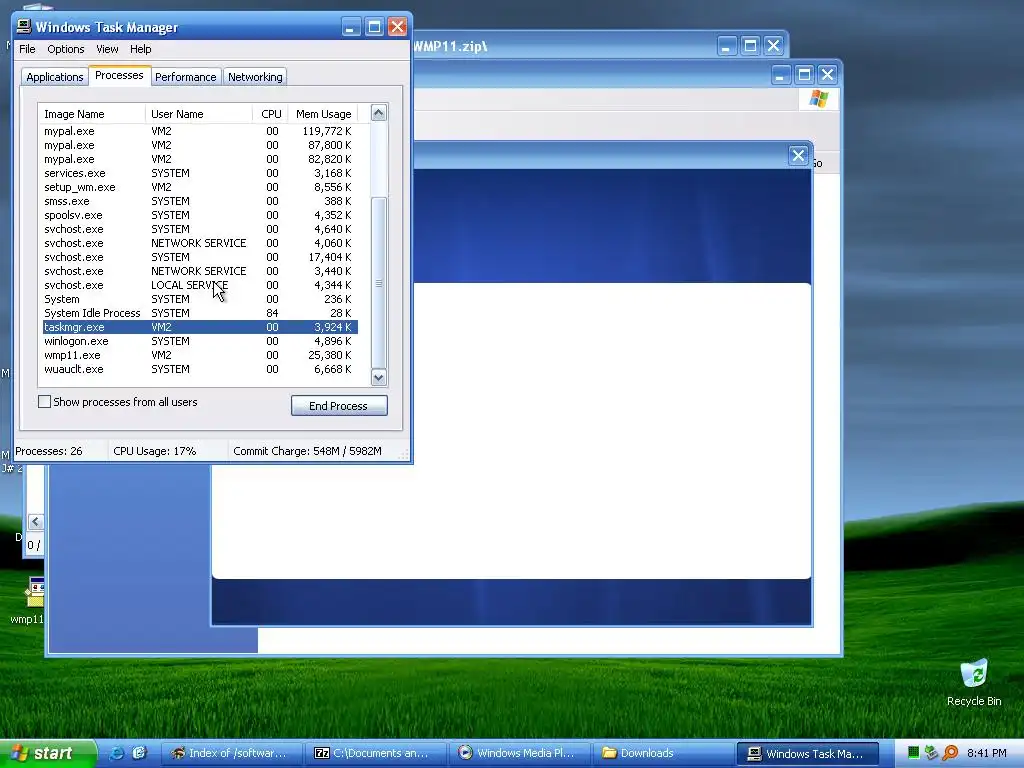This screenshot has height=768, width=1024.
Task: Minimize the Windows Task Manager window
Action: (x=351, y=27)
